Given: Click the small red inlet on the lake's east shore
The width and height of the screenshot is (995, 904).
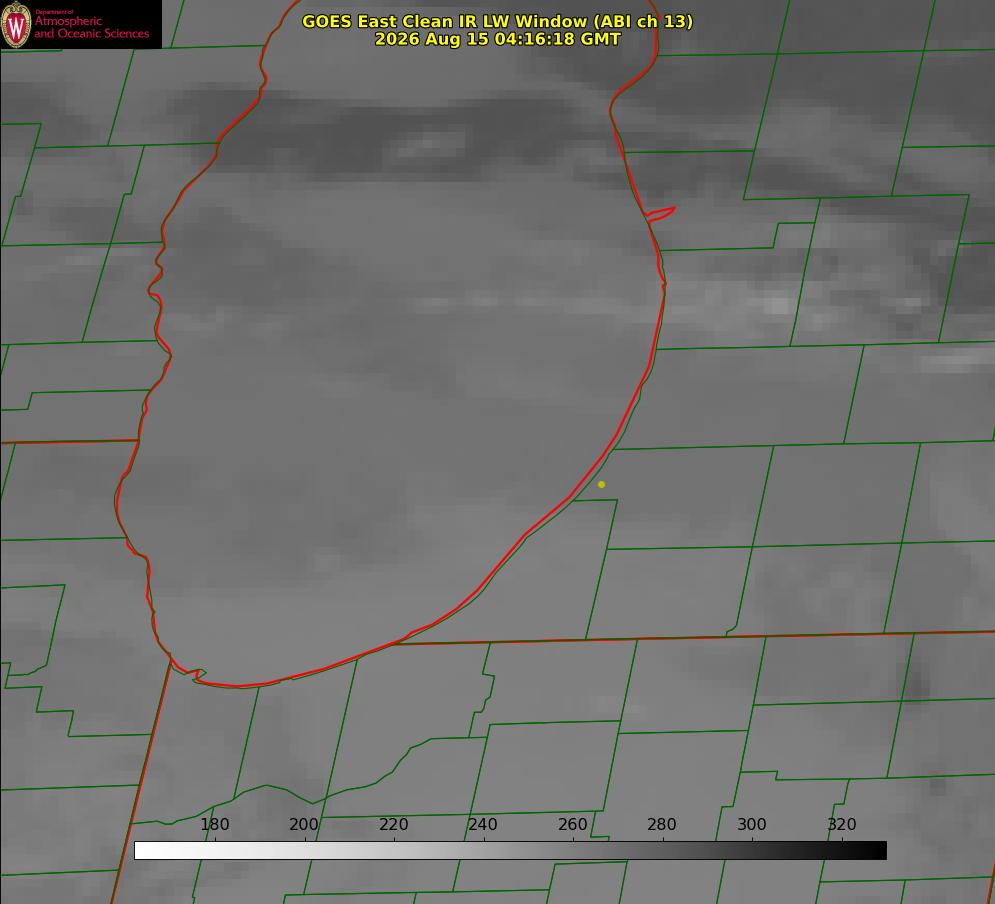Looking at the screenshot, I should 661,213.
